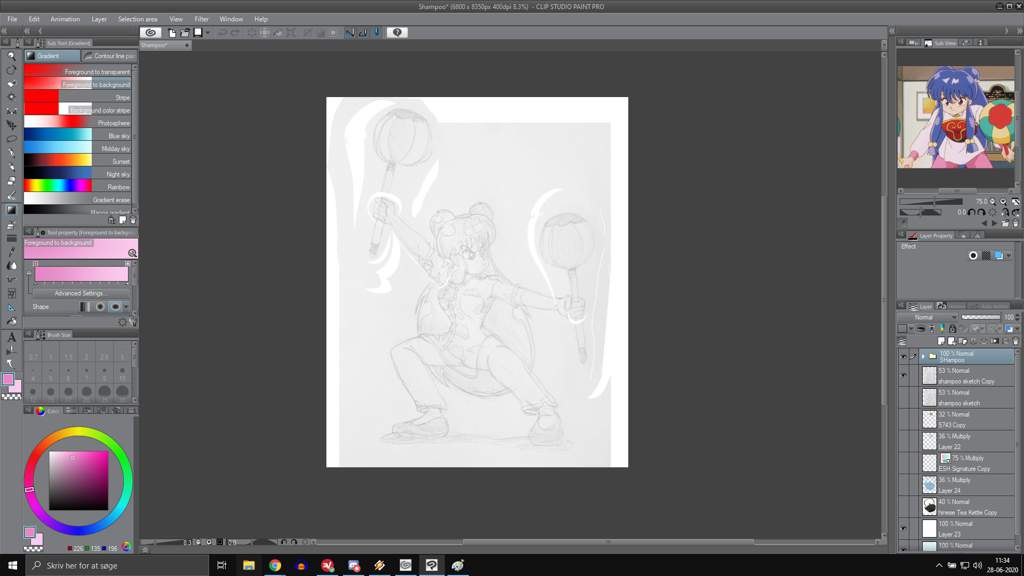Show hidden system tray icons

tap(938, 565)
